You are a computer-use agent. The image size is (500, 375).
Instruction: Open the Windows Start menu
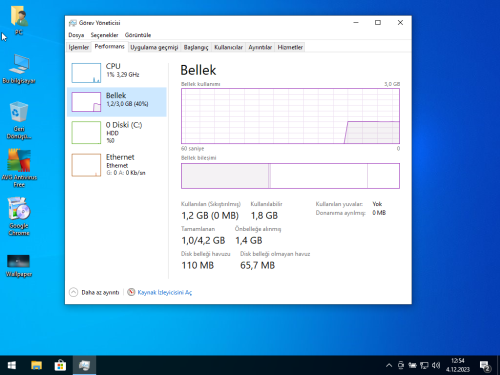pyautogui.click(x=12, y=365)
